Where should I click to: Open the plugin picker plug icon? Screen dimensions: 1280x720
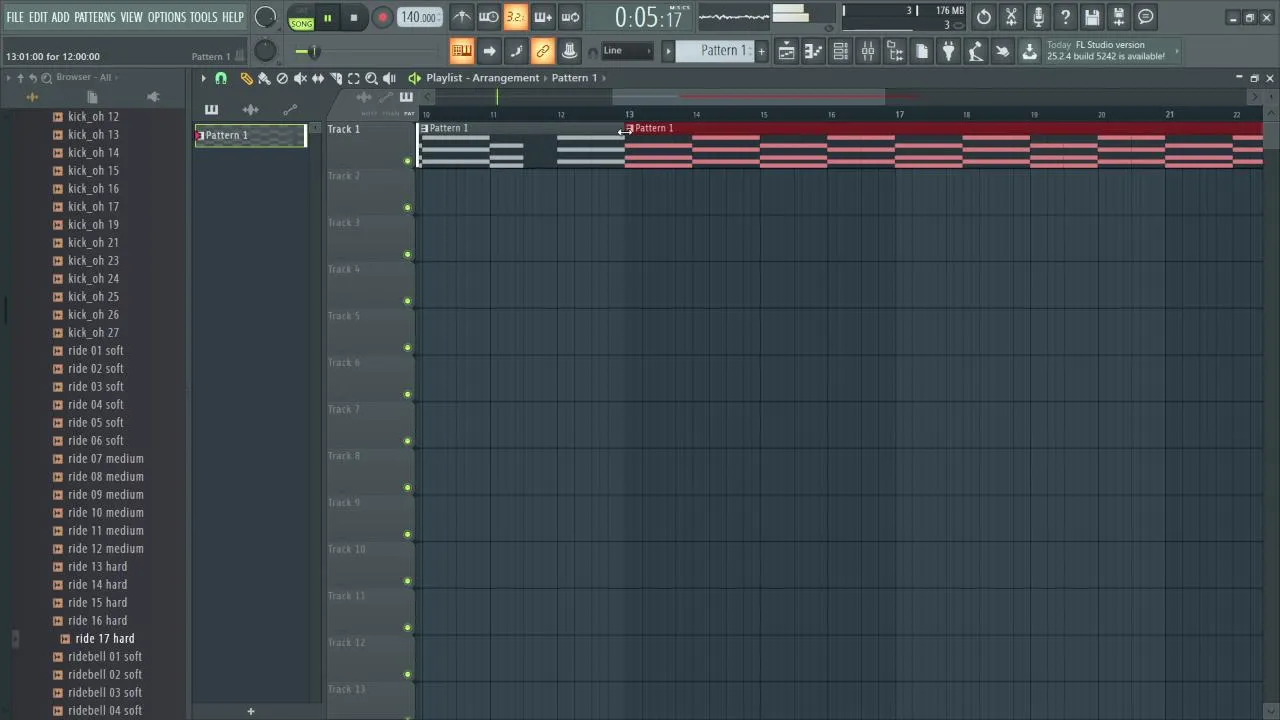949,51
